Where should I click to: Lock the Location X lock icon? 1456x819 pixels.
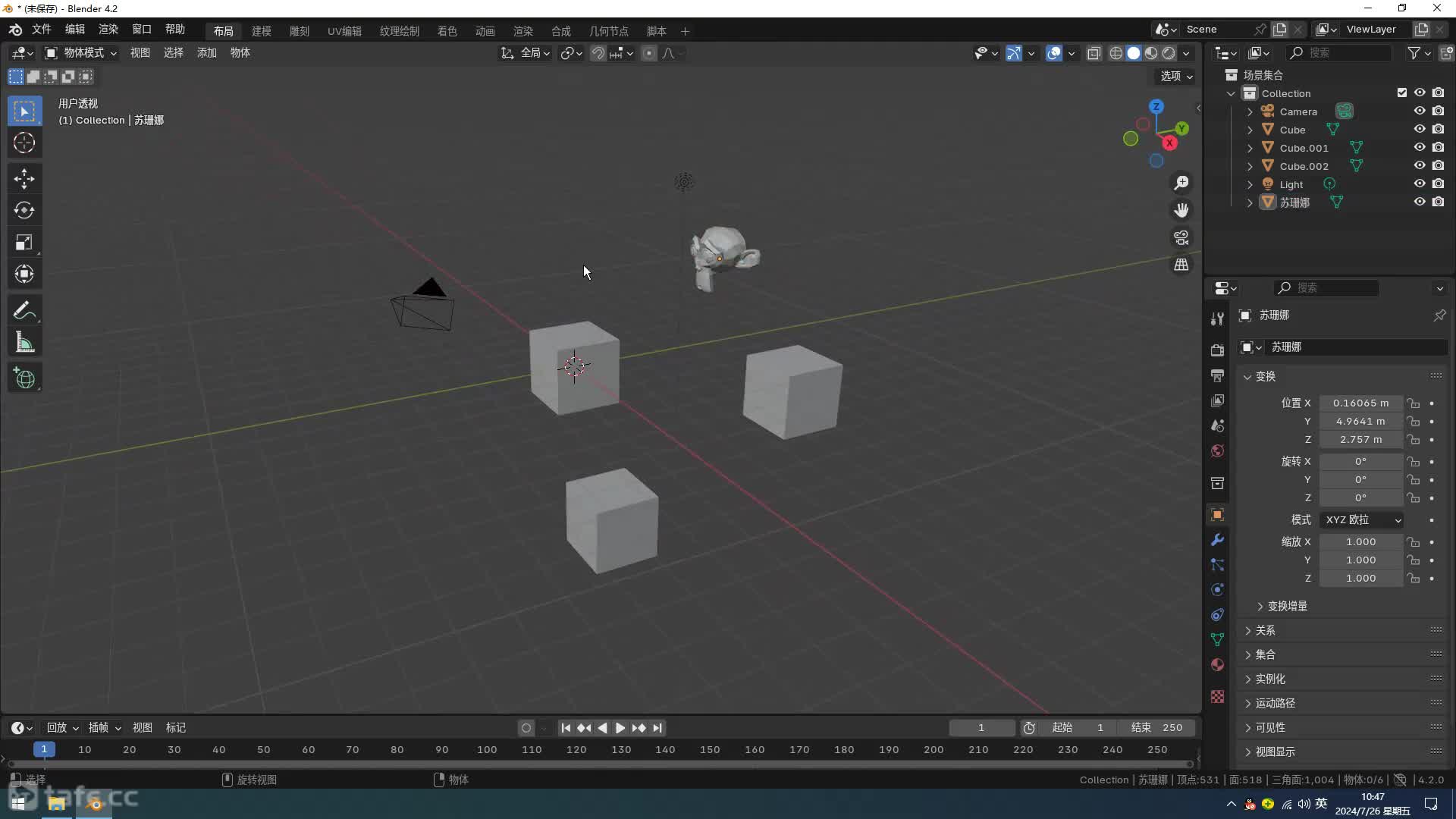coord(1413,403)
